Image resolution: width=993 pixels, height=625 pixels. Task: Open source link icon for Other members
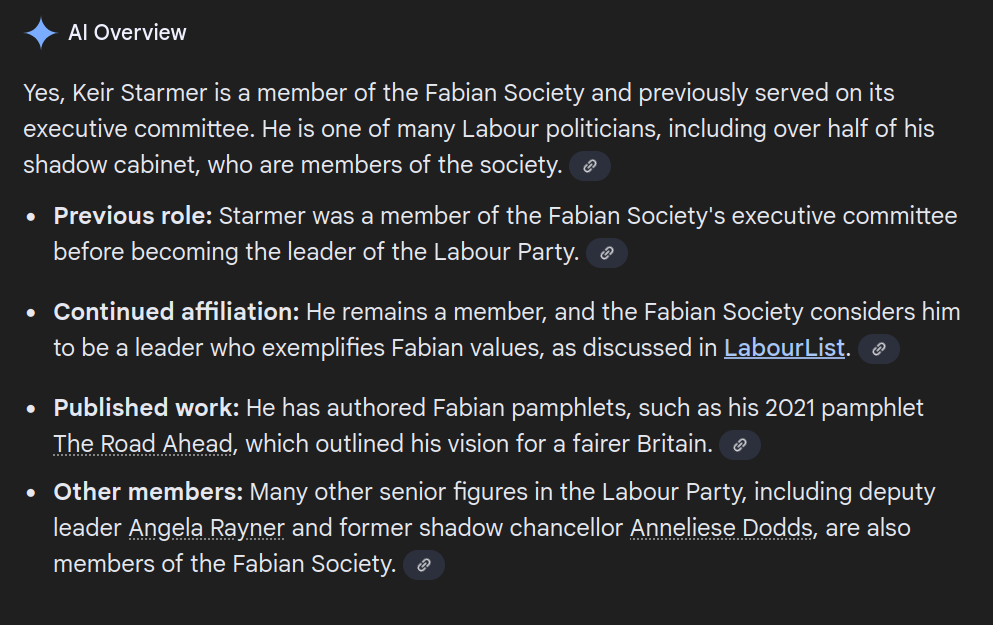(x=423, y=565)
